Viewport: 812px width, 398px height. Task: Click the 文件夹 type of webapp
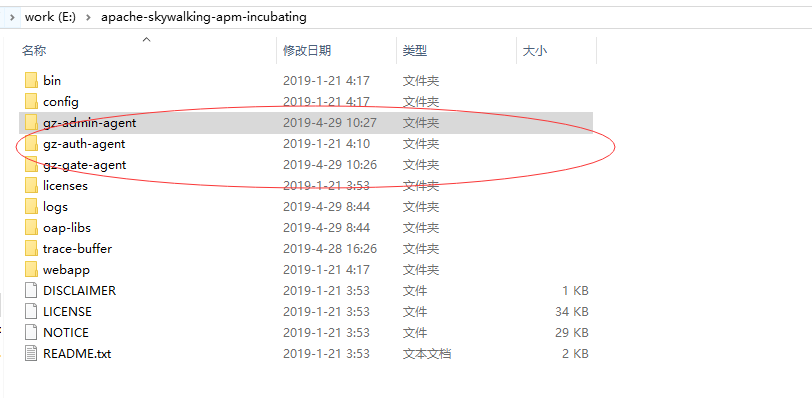click(x=421, y=270)
